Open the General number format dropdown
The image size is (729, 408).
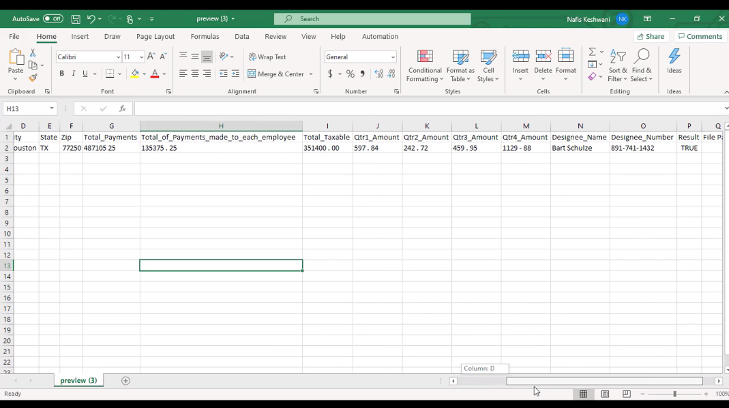click(x=392, y=57)
